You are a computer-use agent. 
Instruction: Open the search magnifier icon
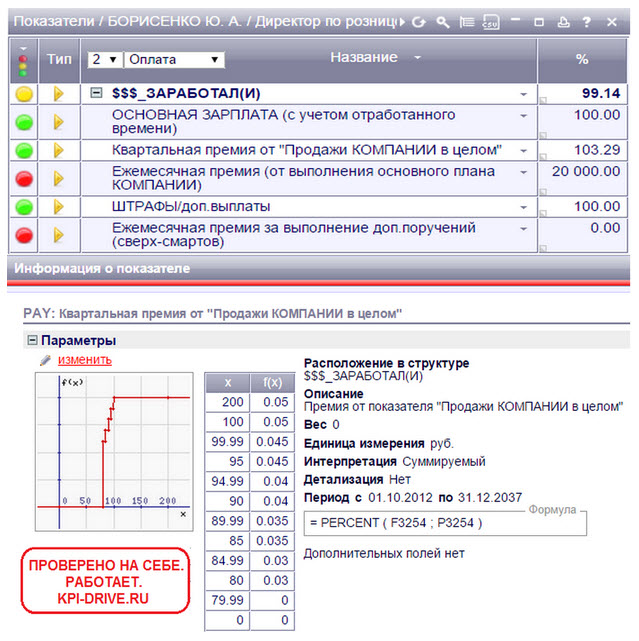point(443,22)
